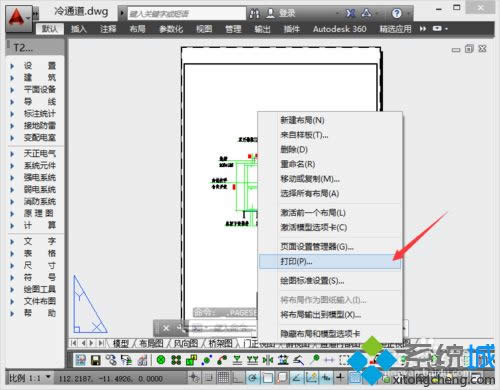Image resolution: width=500 pixels, height=390 pixels.
Task: Open the 桥架图 layout tab
Action: pyautogui.click(x=220, y=343)
